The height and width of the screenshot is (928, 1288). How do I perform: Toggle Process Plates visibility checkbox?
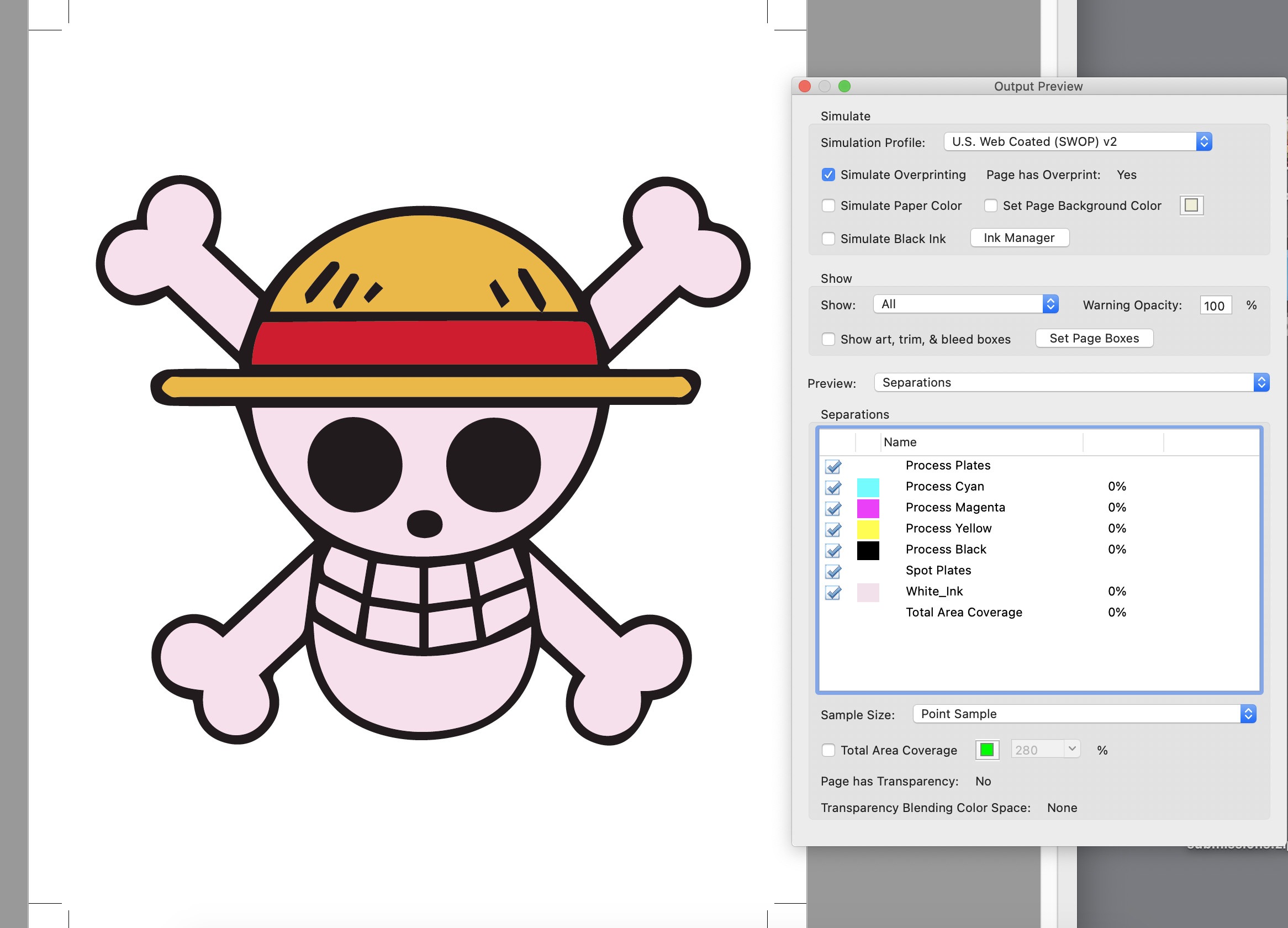(x=832, y=466)
